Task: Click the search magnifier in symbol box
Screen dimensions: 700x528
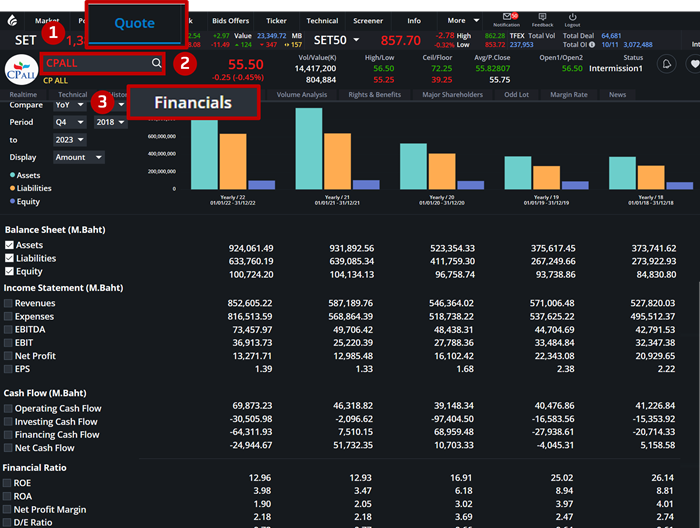Action: pos(156,63)
